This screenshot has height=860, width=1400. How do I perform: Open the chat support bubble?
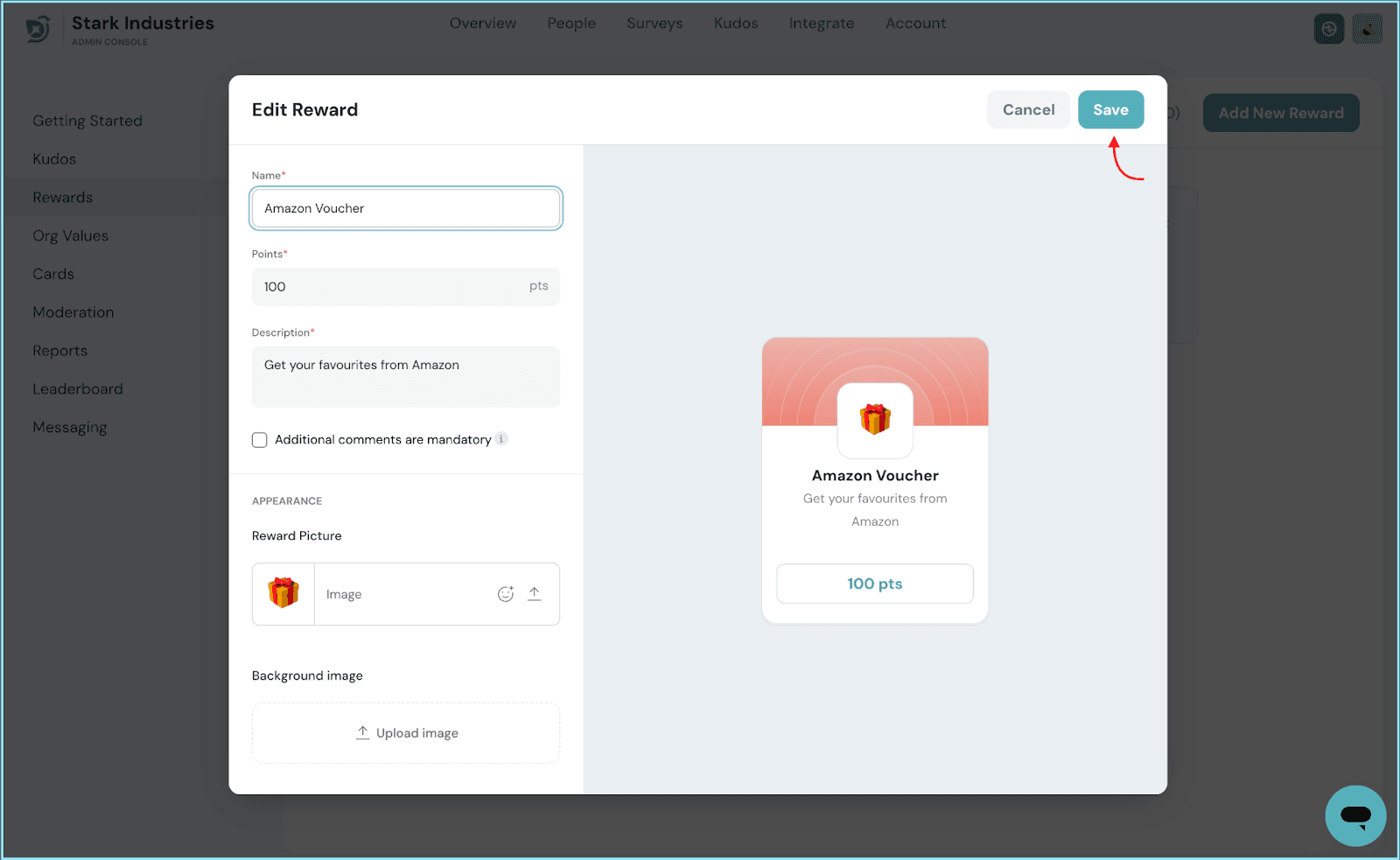click(x=1355, y=815)
